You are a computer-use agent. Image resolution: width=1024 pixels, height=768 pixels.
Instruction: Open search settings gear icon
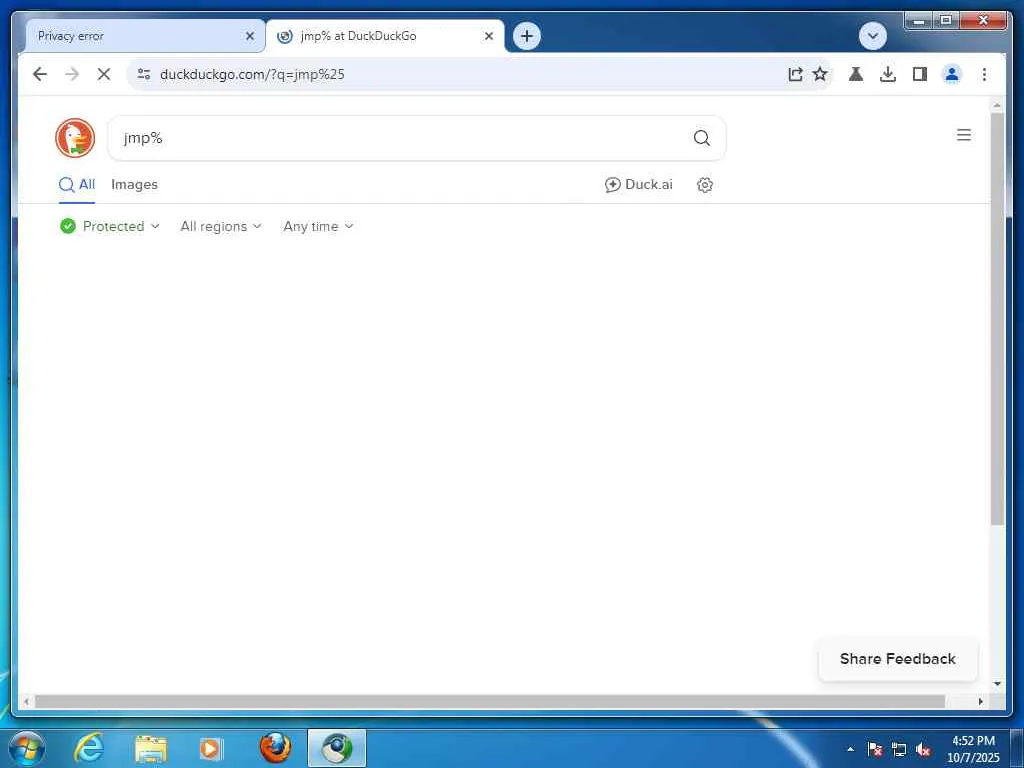pyautogui.click(x=705, y=185)
